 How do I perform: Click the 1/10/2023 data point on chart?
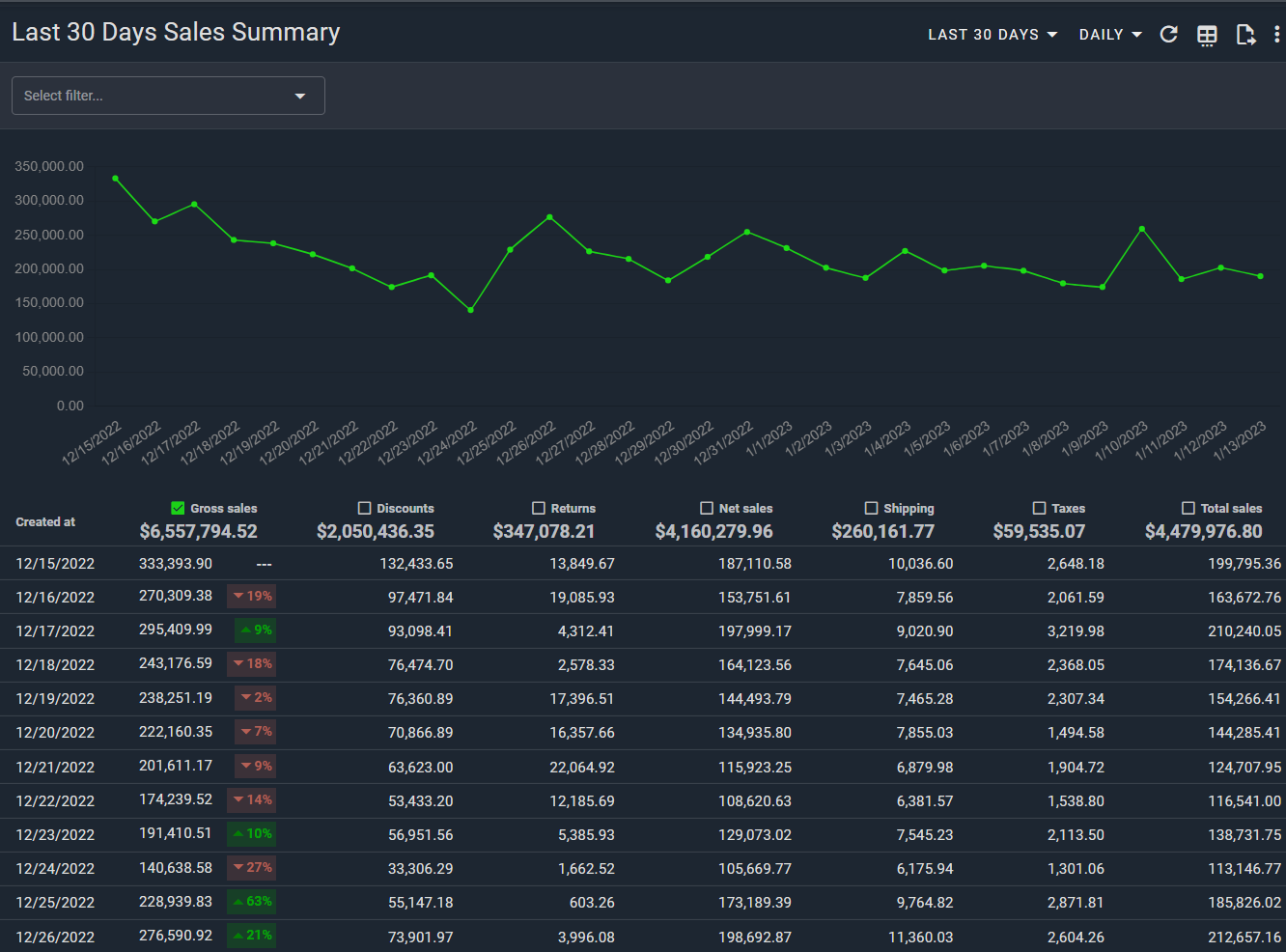pos(1142,229)
